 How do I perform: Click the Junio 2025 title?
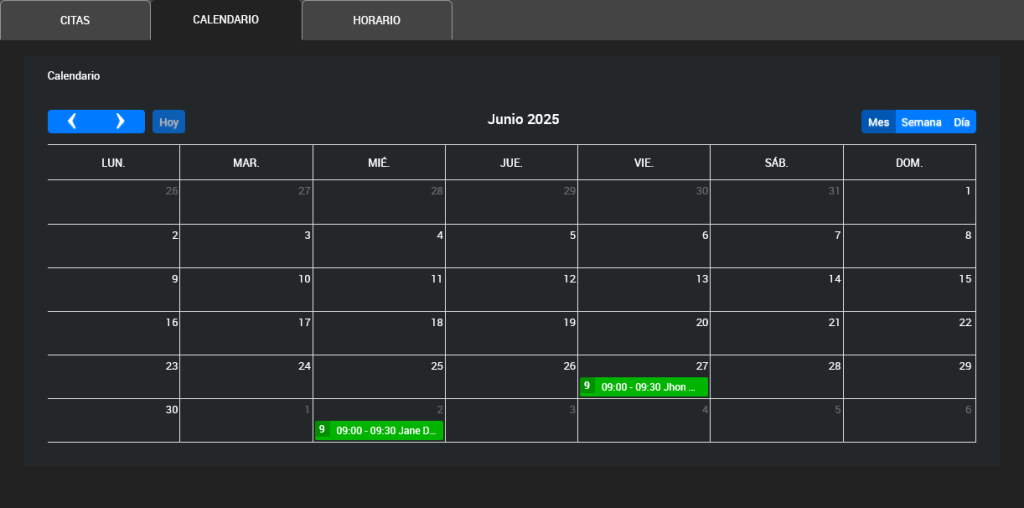click(523, 120)
